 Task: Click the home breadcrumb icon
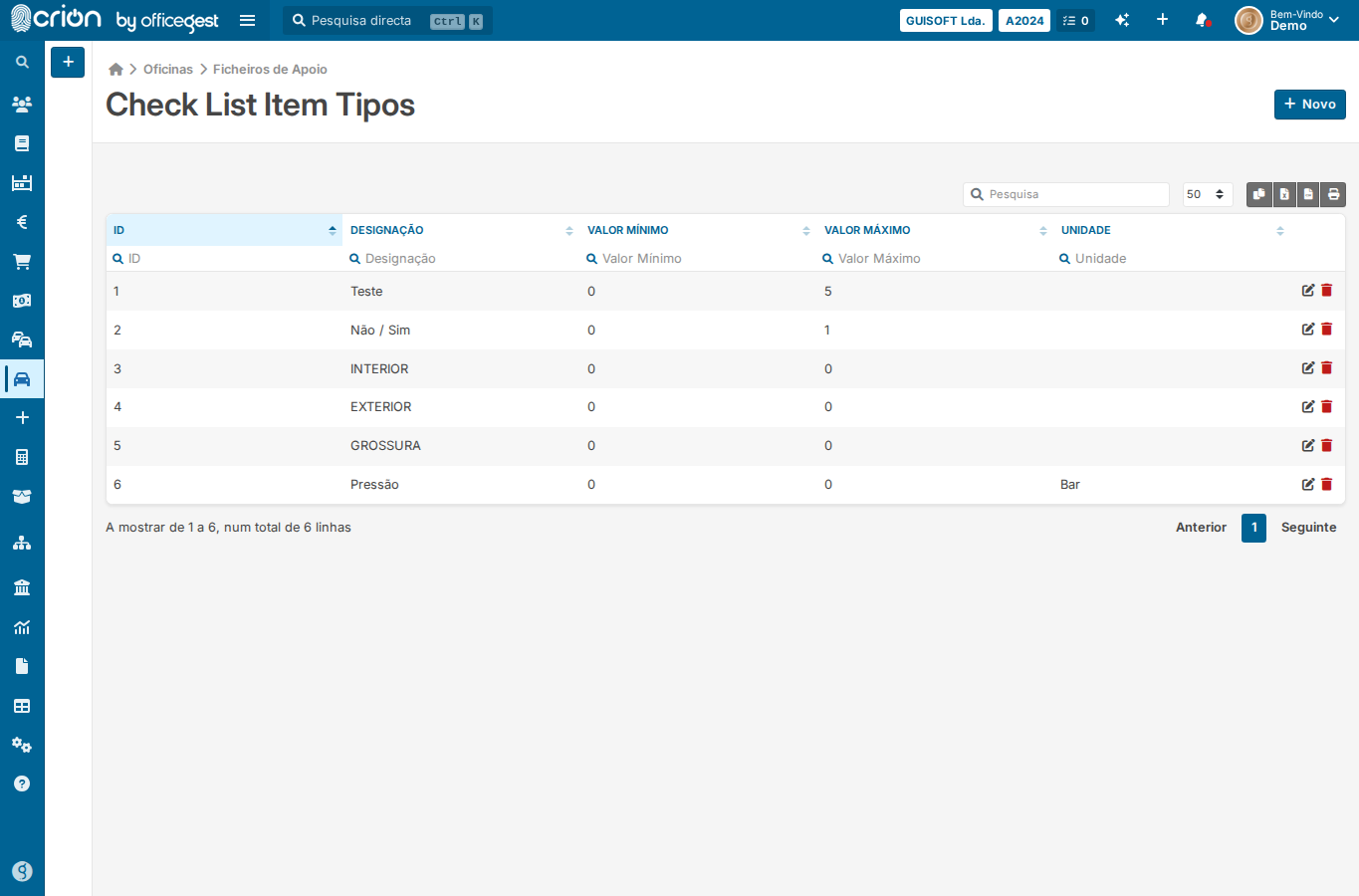[115, 69]
